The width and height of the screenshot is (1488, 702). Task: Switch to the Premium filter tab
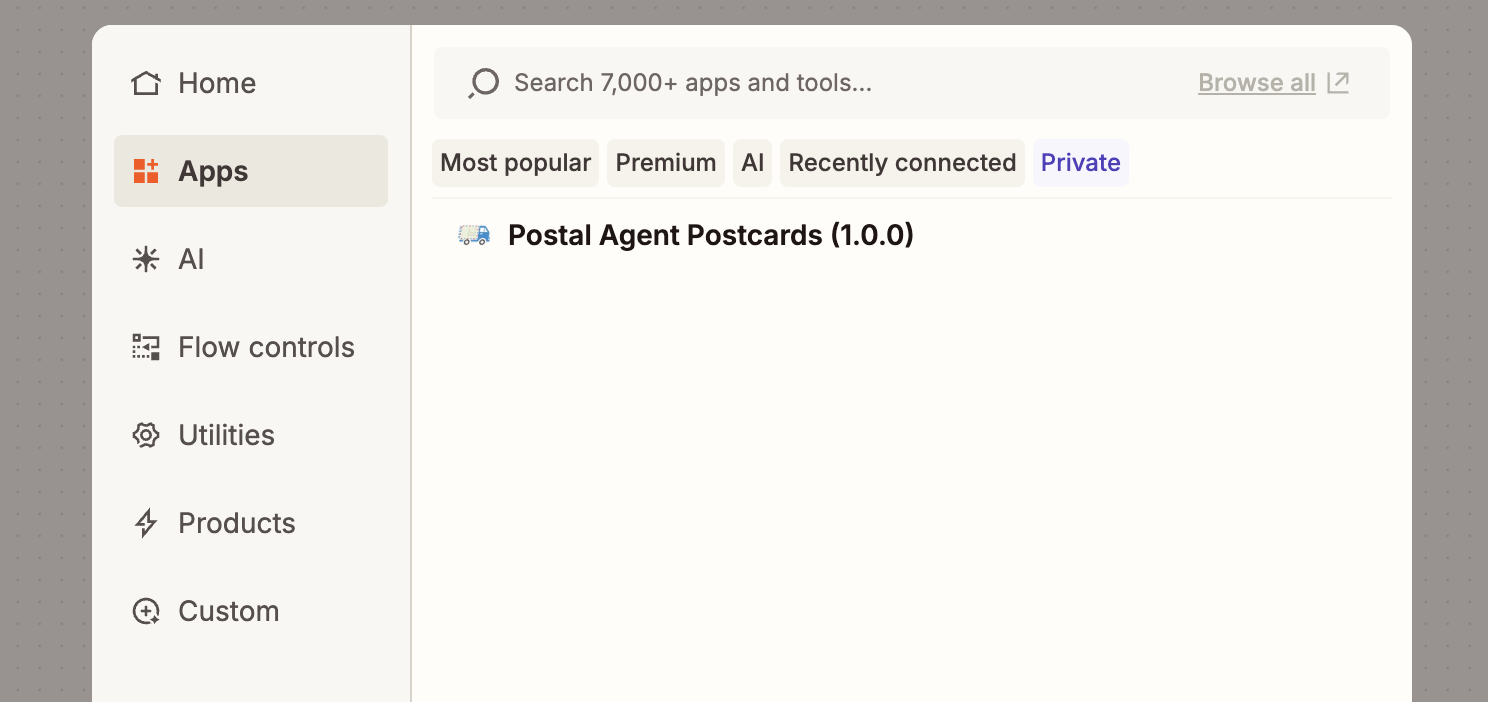666,163
